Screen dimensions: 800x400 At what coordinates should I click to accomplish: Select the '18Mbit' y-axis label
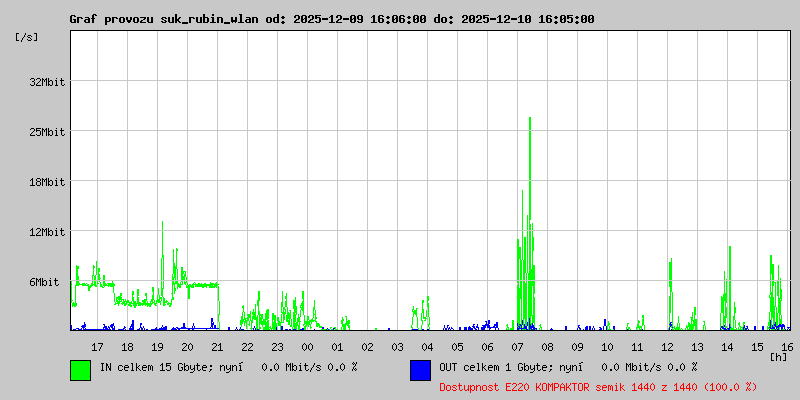coord(47,182)
